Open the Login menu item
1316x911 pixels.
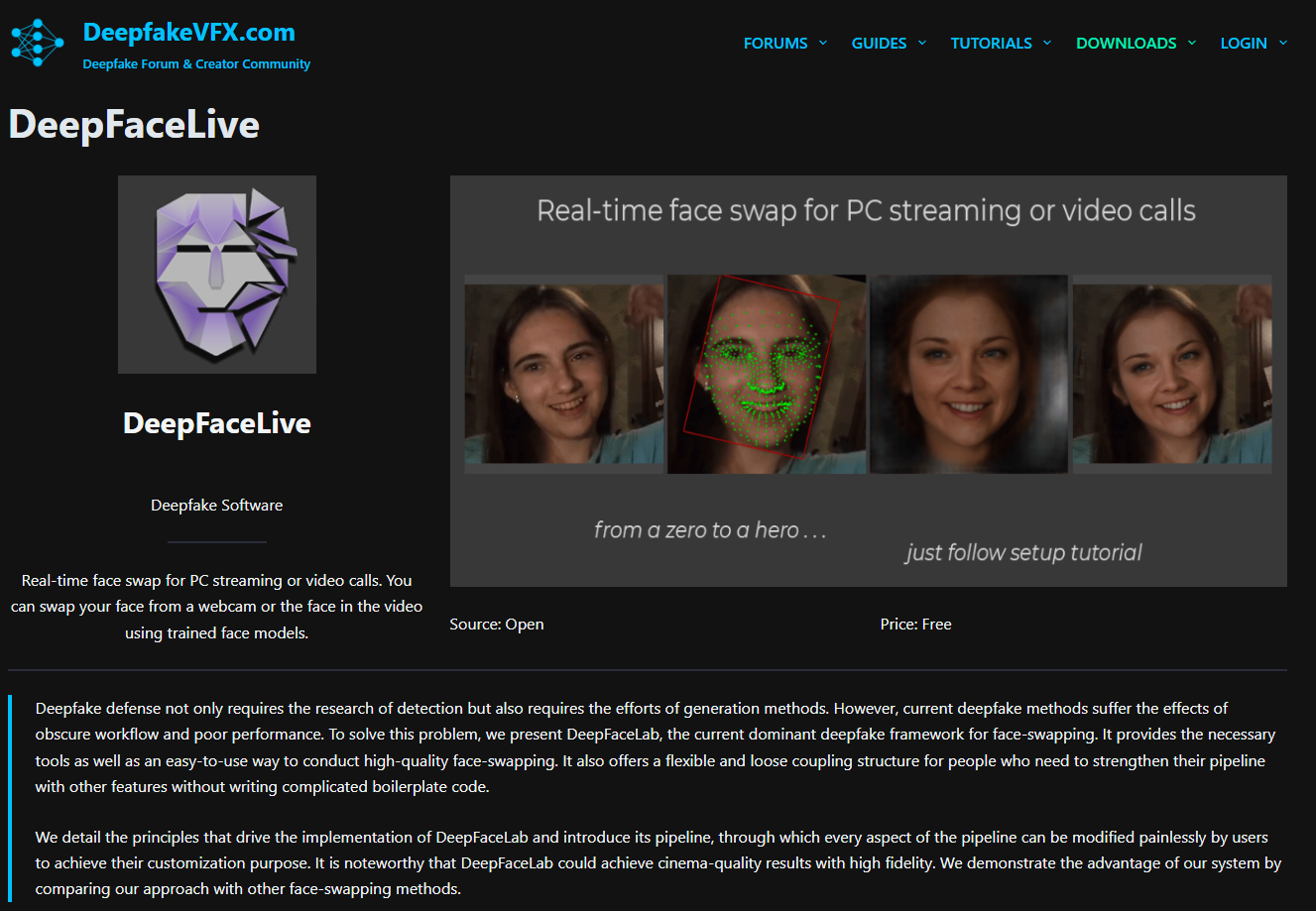point(1244,44)
